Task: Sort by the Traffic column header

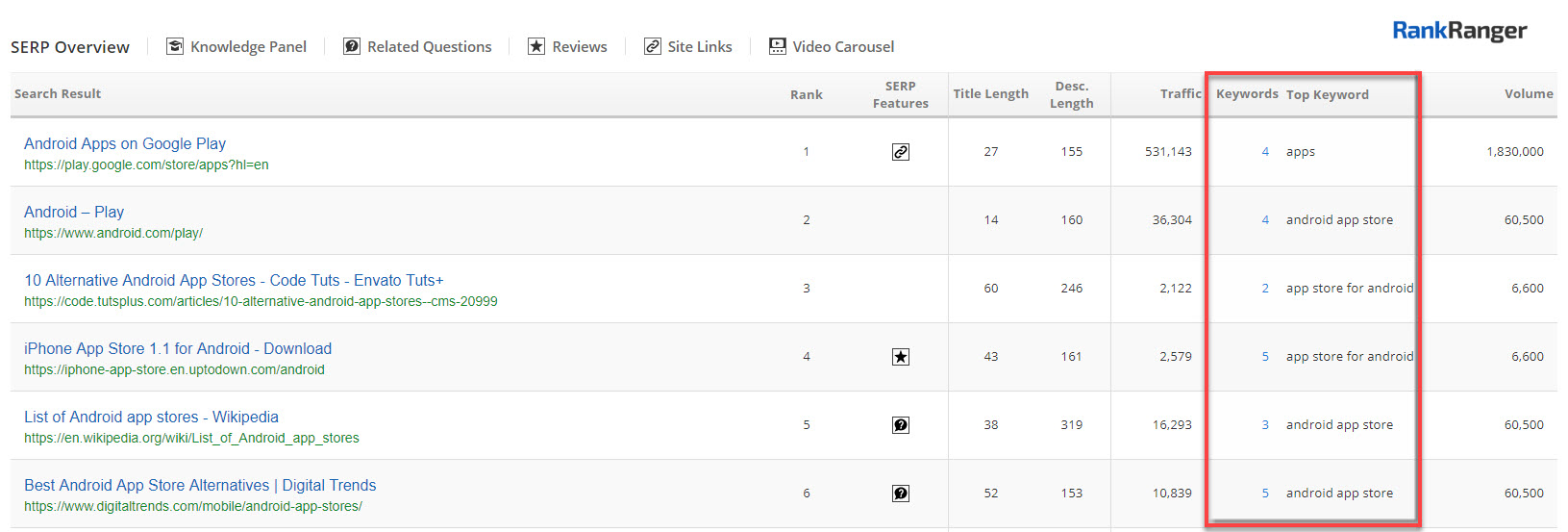Action: [x=1180, y=93]
